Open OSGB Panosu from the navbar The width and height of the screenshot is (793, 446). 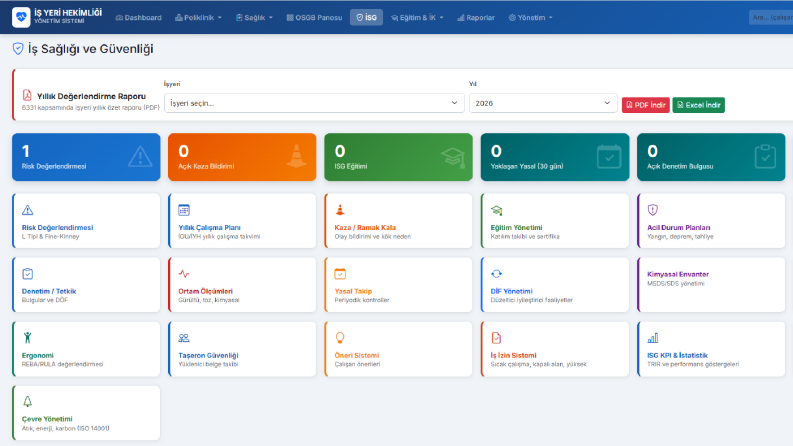point(314,17)
